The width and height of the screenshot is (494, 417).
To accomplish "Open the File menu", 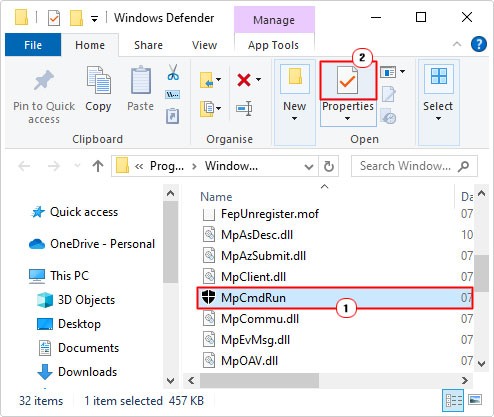I will (x=33, y=45).
